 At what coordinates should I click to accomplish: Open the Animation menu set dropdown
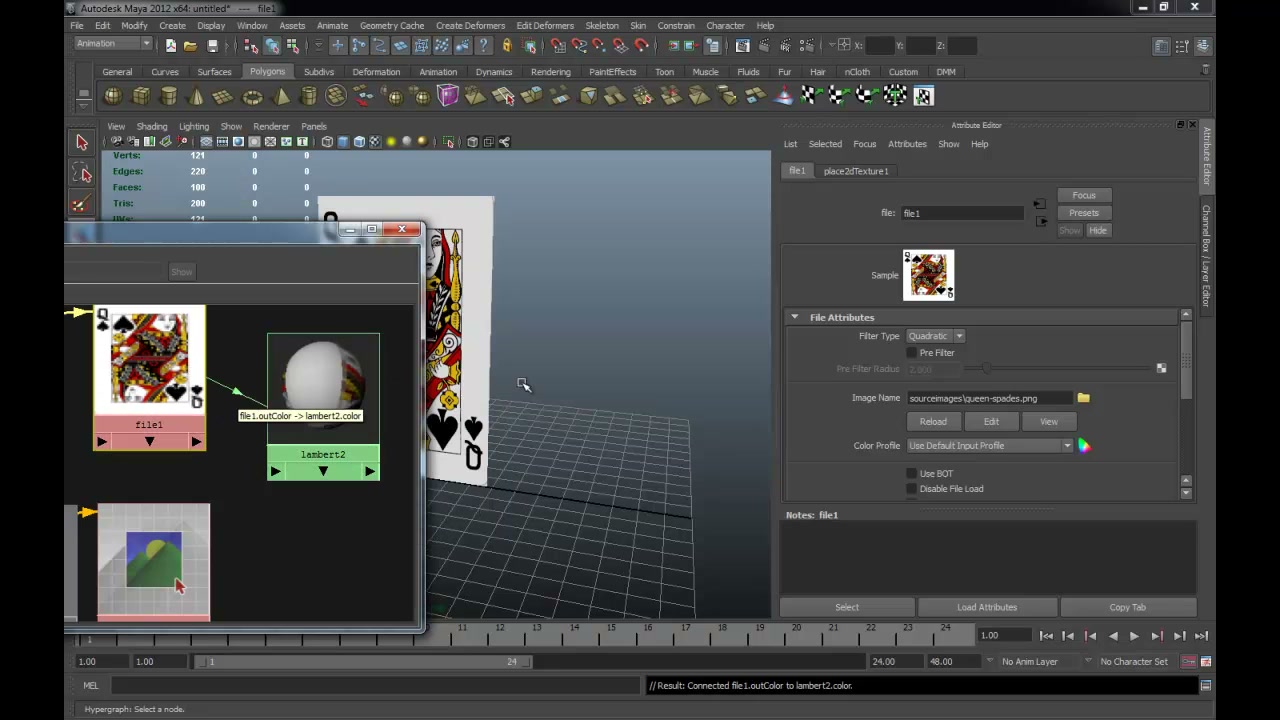coord(113,44)
